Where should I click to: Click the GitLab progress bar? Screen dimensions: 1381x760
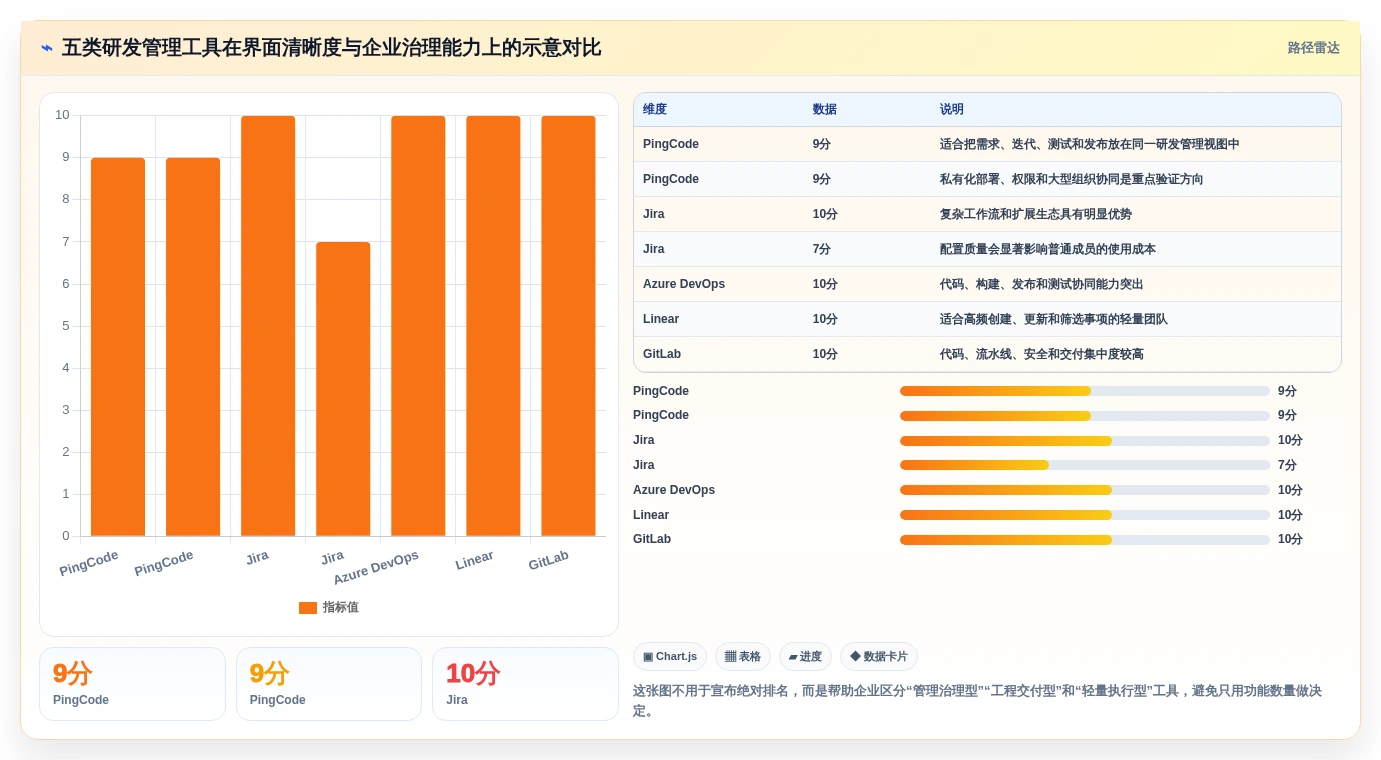pos(1085,540)
